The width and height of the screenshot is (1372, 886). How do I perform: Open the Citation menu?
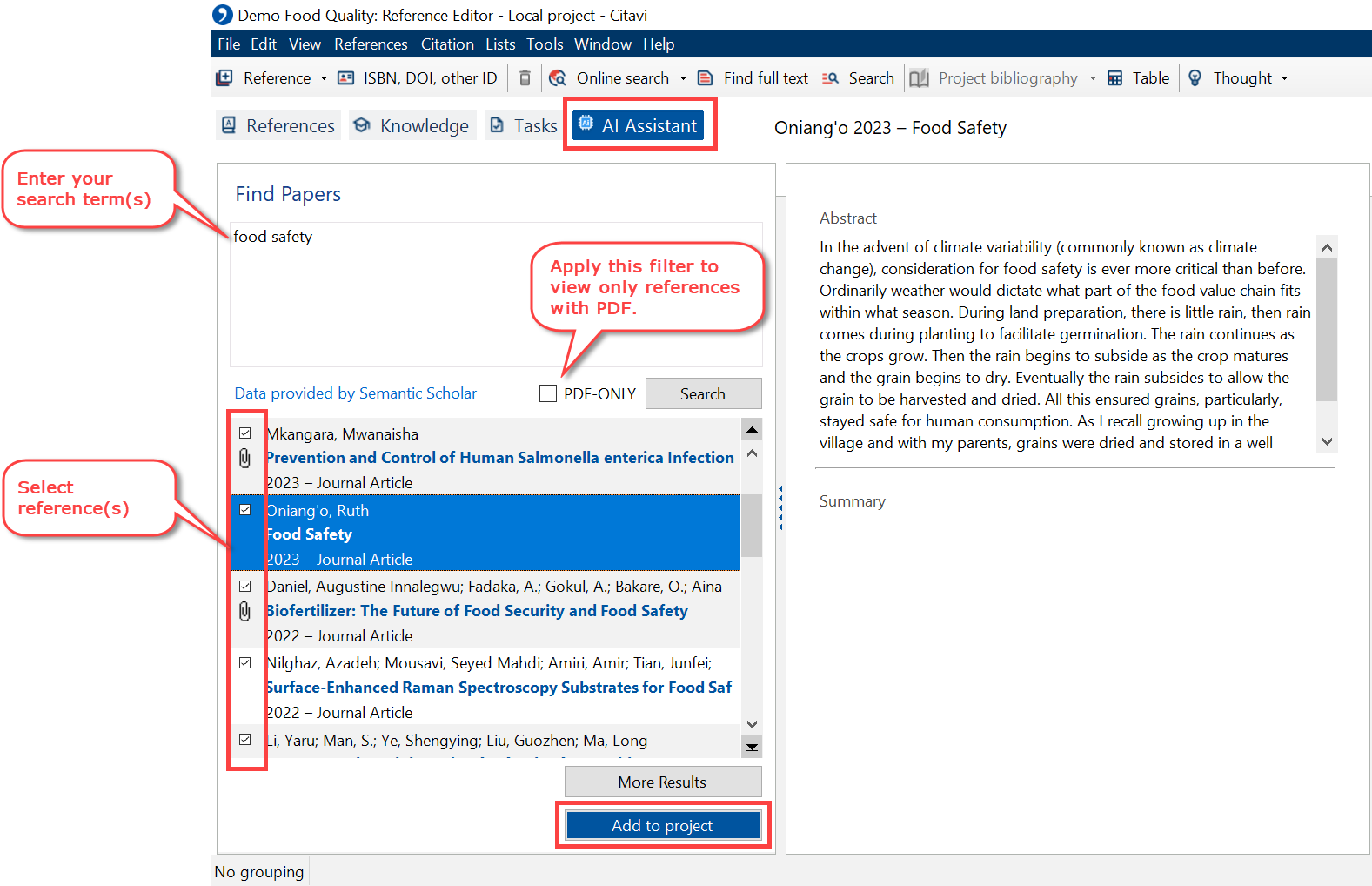click(x=447, y=44)
